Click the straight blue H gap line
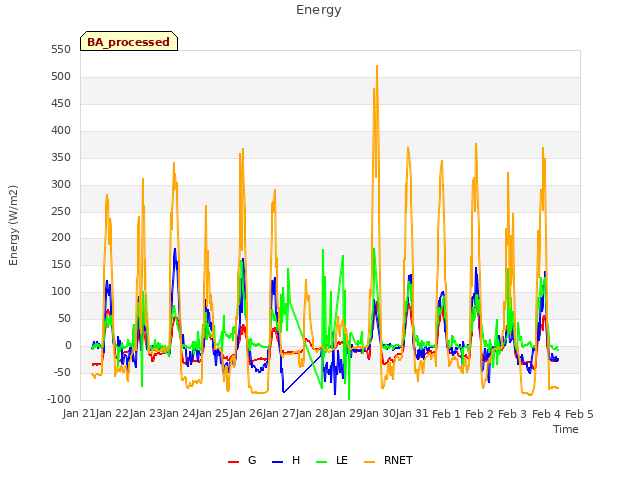The height and width of the screenshot is (480, 640). coord(302,373)
